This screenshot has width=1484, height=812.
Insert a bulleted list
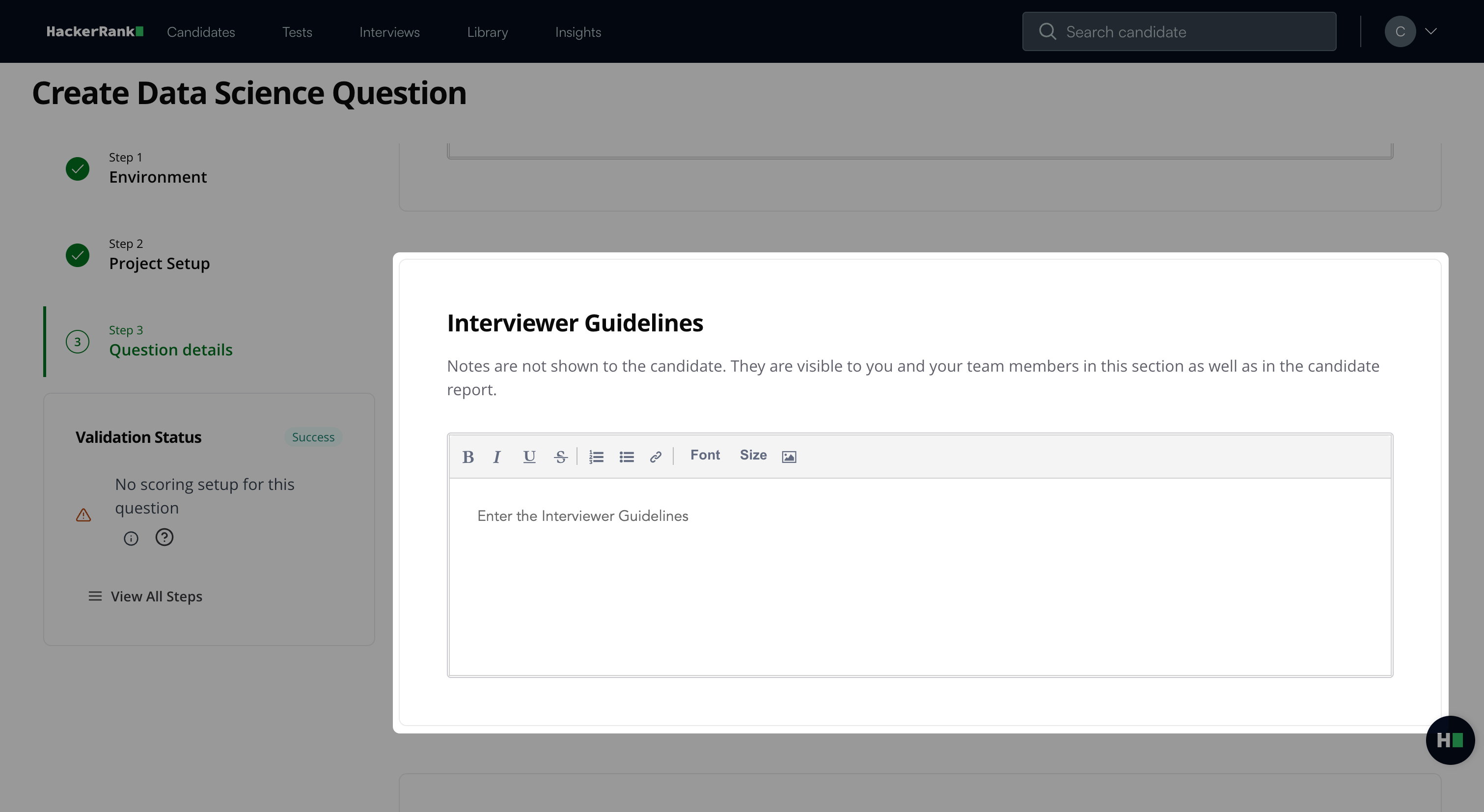tap(626, 457)
